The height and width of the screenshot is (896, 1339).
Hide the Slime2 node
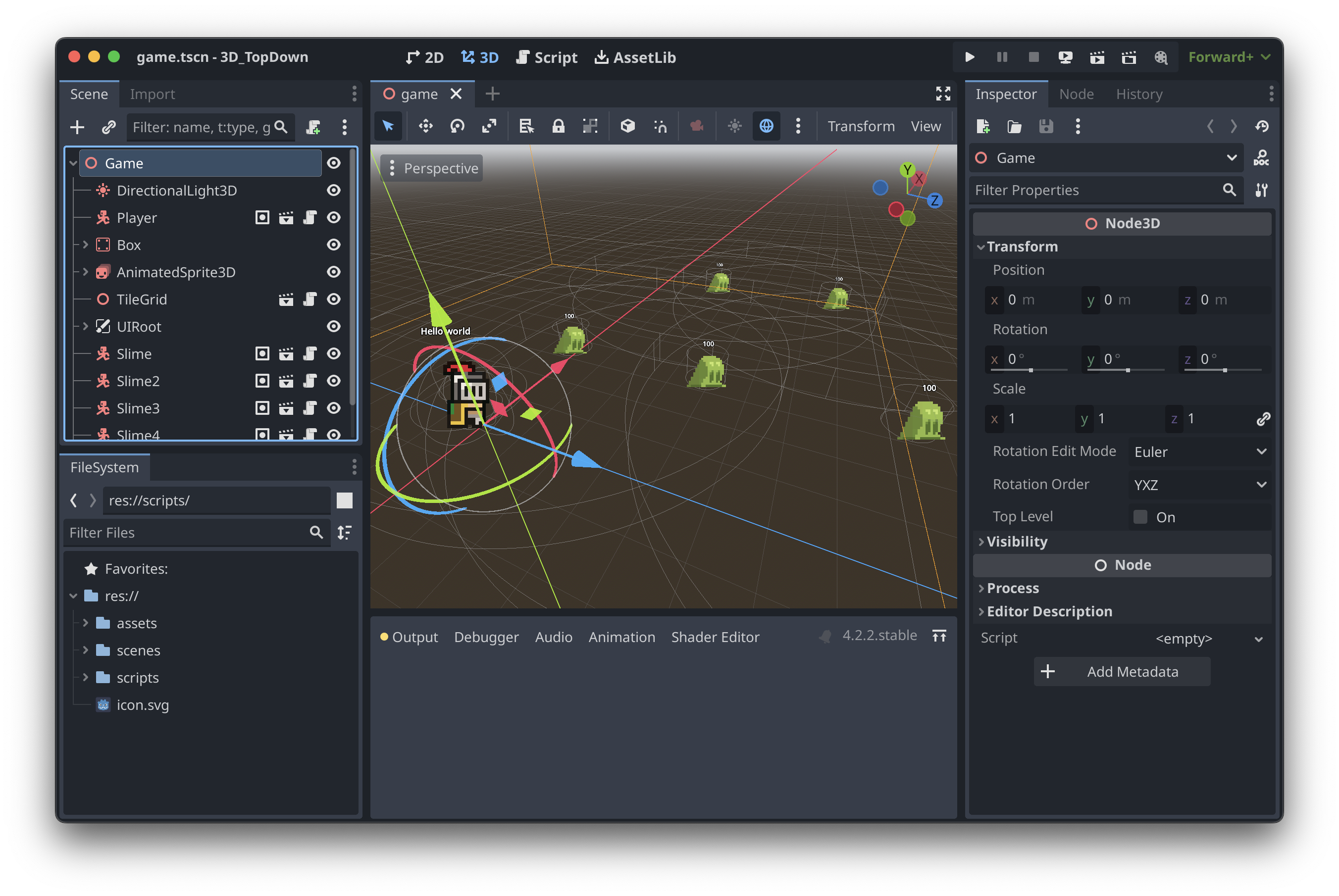(334, 381)
